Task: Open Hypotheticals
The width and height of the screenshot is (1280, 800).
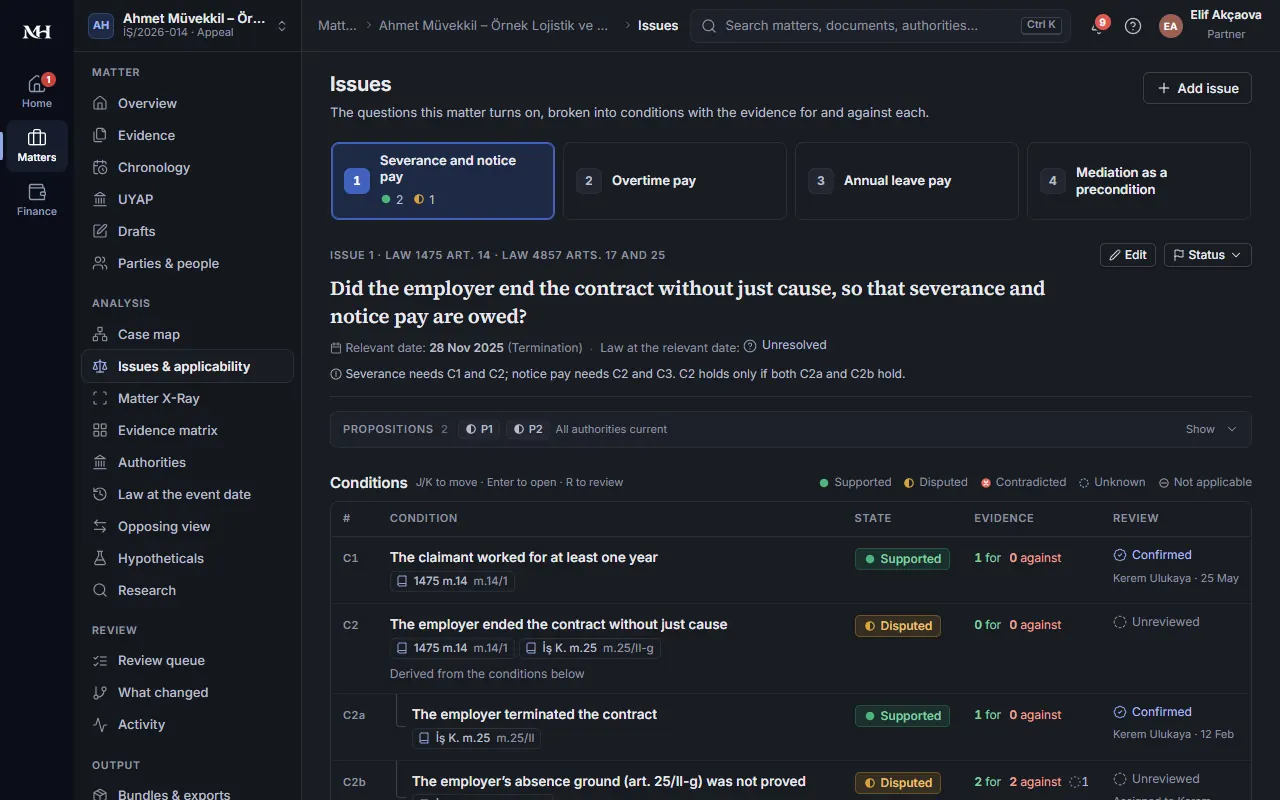Action: click(187, 558)
